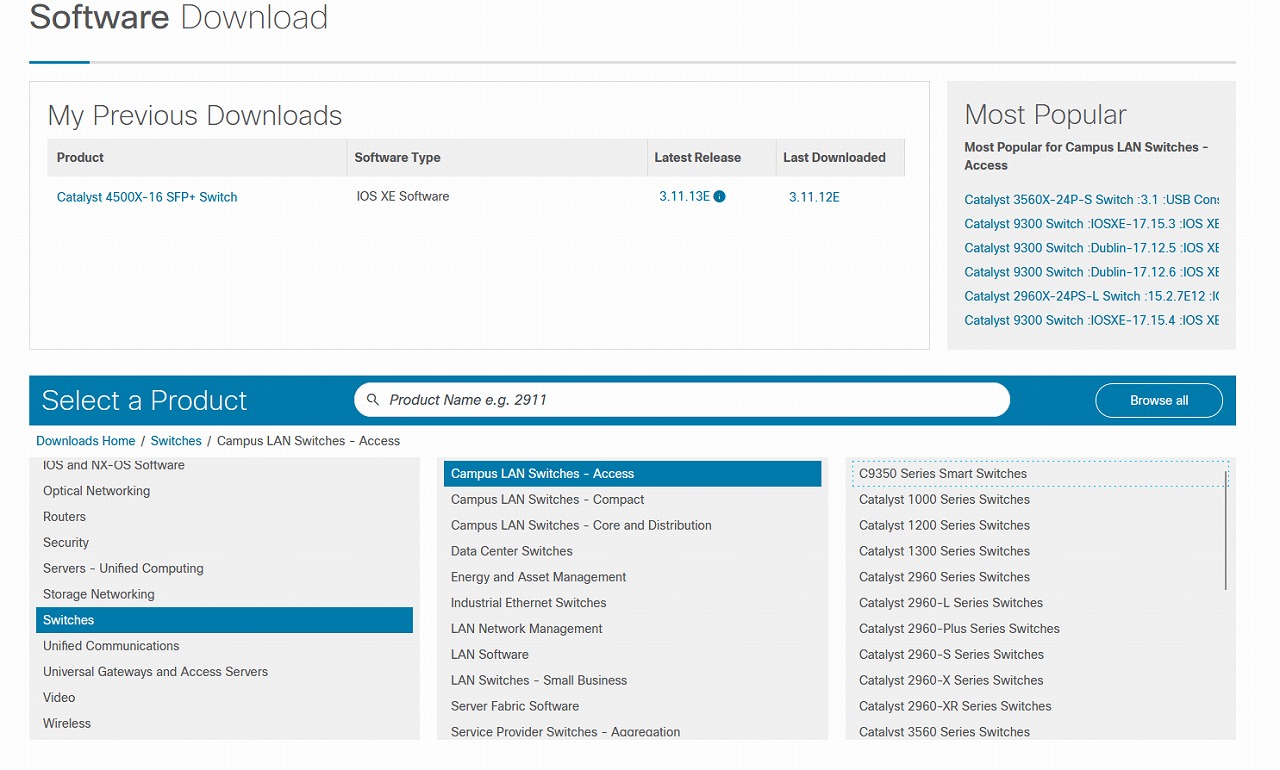Click the product series list scrollbar
The image size is (1280, 770).
click(1226, 530)
